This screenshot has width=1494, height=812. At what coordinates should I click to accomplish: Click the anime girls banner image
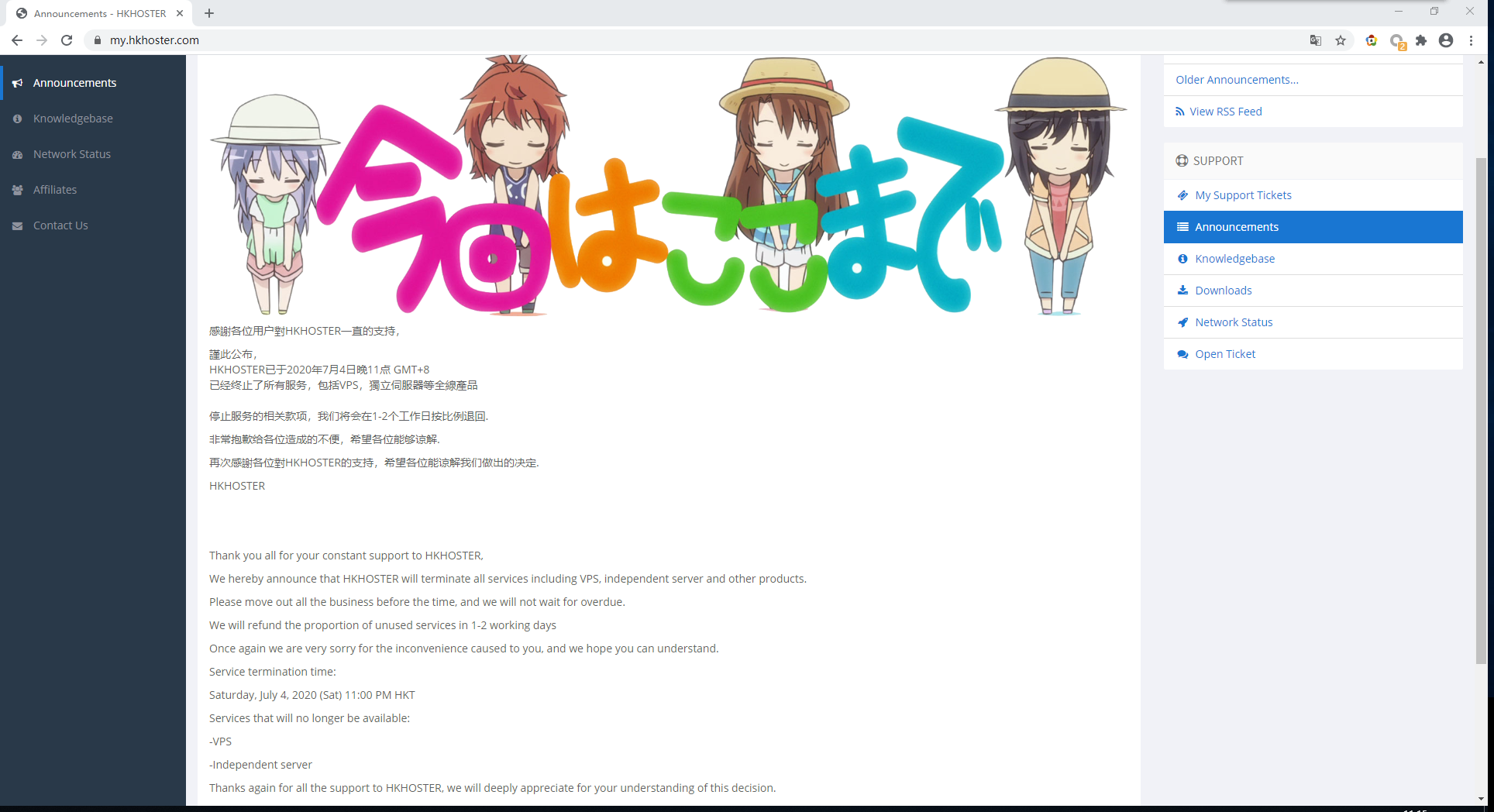click(x=668, y=184)
